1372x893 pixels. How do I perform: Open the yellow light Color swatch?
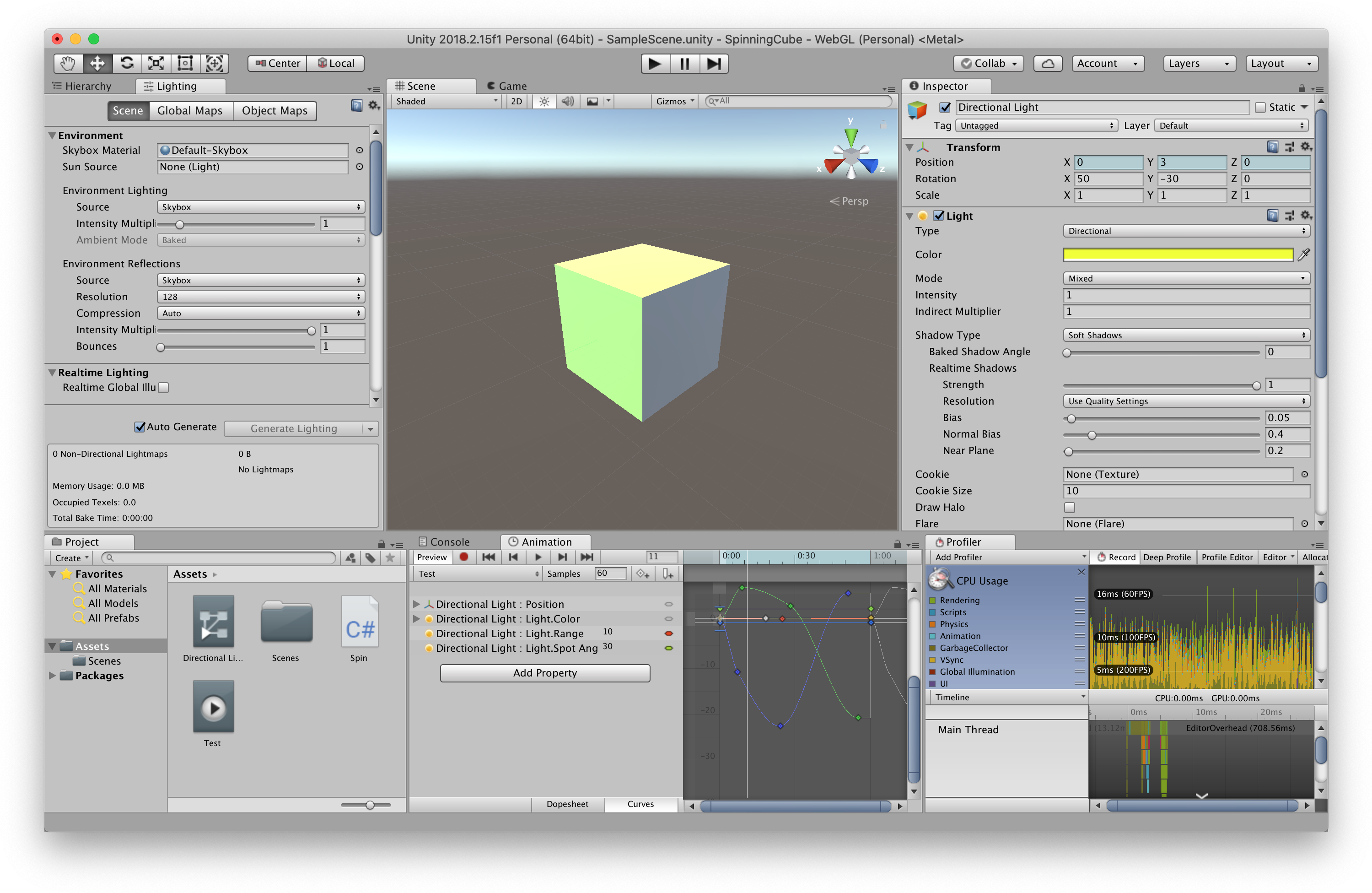pos(1178,254)
